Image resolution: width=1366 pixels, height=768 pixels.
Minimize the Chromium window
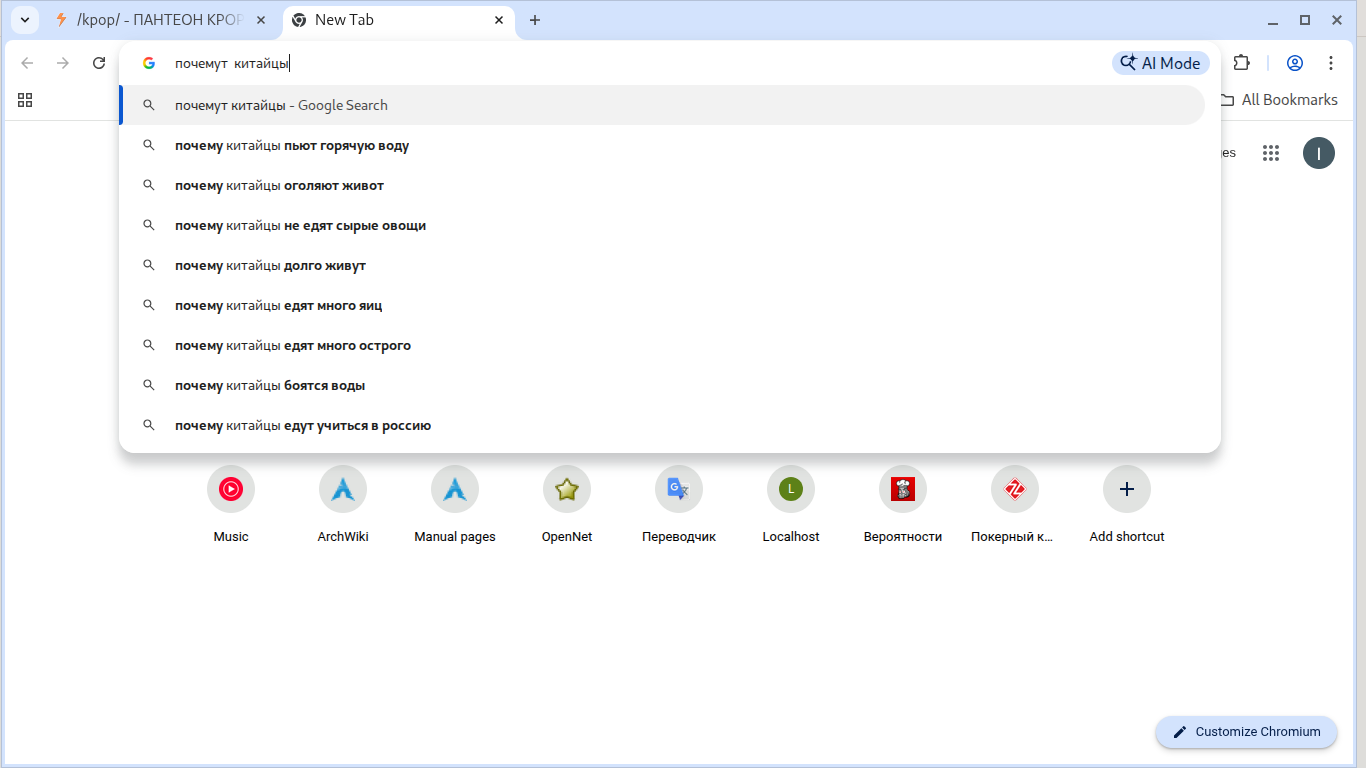(1273, 20)
